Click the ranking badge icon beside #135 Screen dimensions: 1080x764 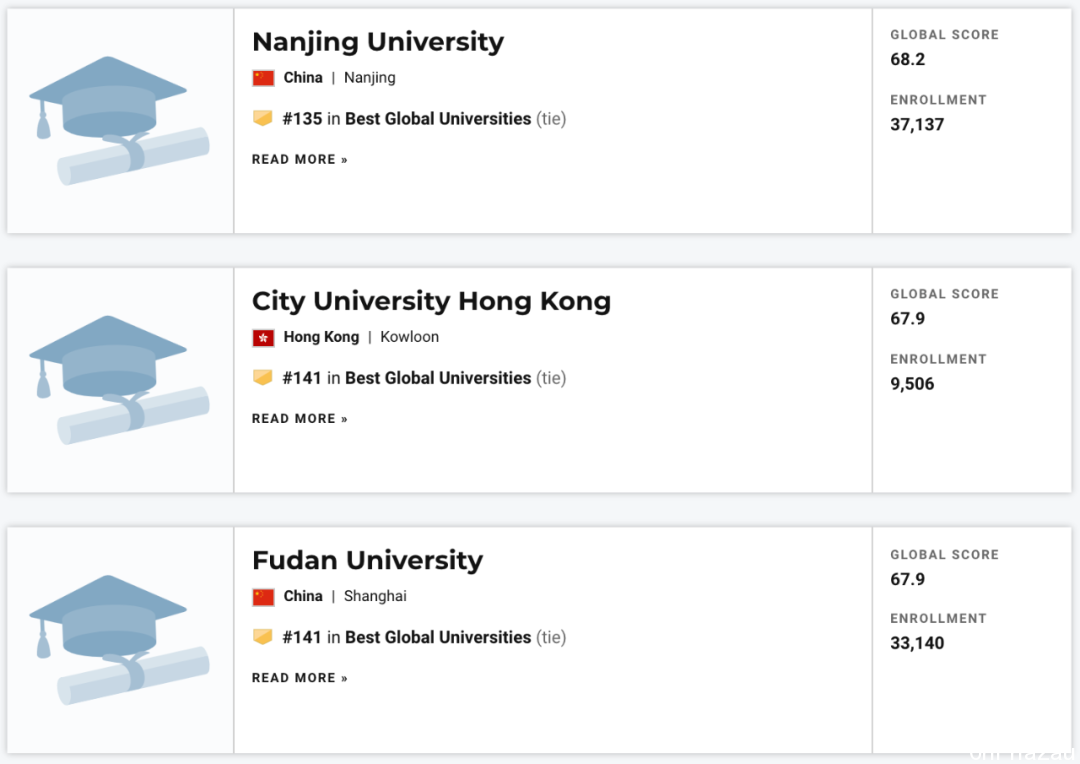(262, 118)
